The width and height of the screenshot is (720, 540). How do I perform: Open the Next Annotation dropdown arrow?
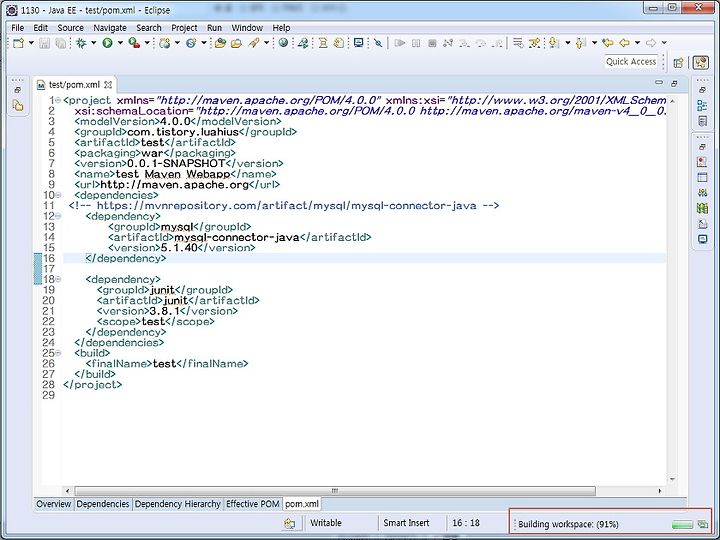click(x=568, y=43)
